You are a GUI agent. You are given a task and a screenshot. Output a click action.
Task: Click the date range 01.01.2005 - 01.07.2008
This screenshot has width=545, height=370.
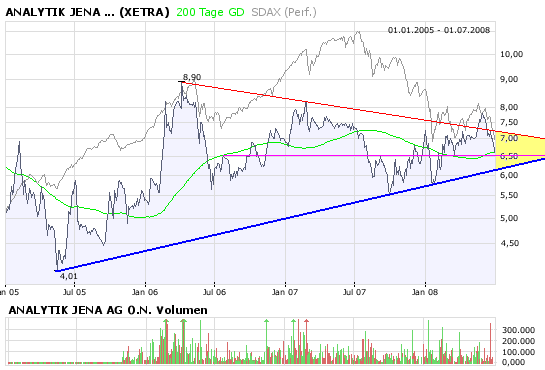pos(439,30)
